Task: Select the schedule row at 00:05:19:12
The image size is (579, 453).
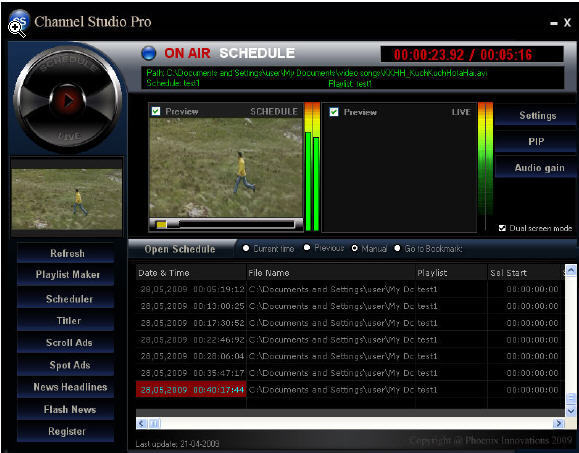Action: 349,289
